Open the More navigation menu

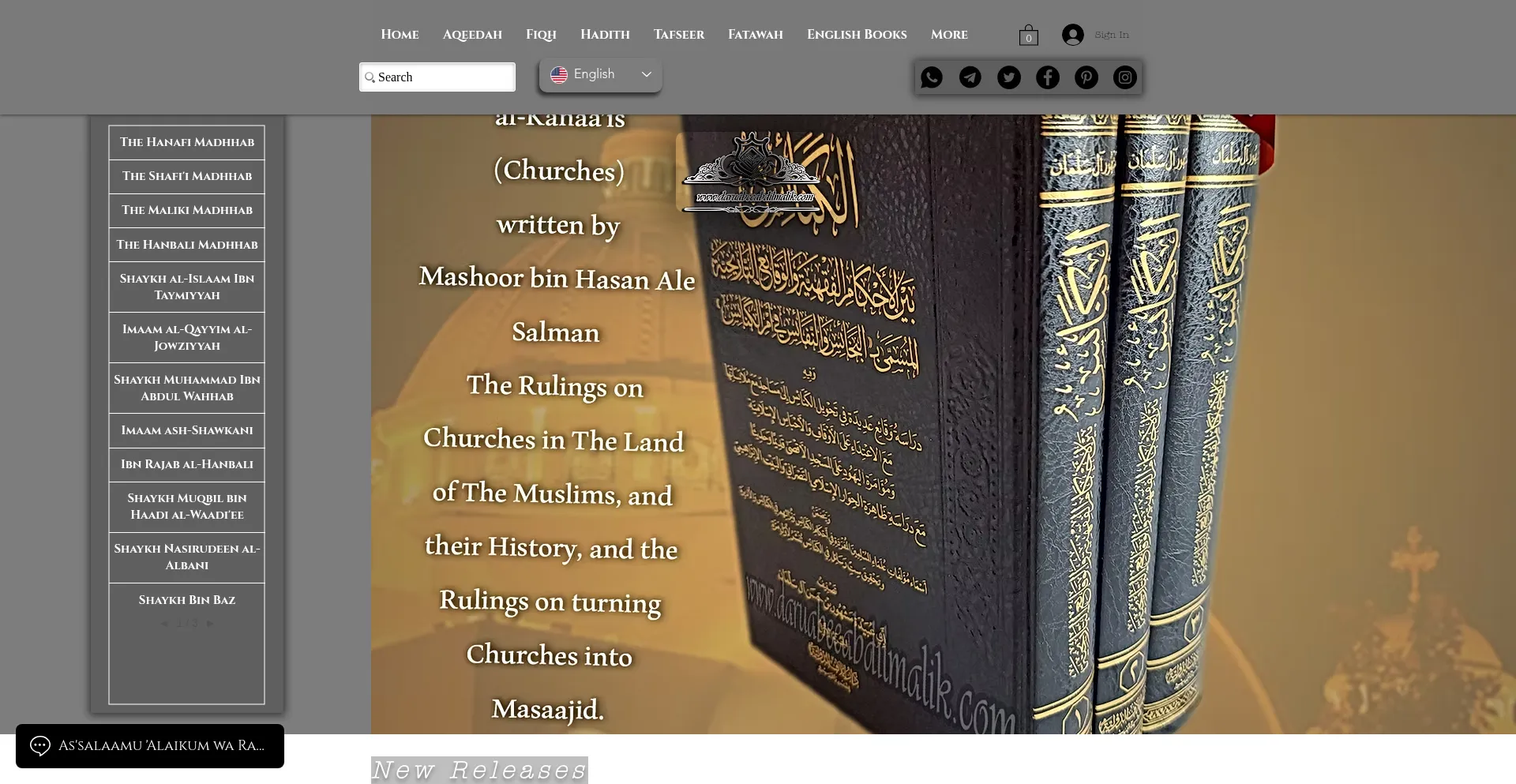point(948,35)
